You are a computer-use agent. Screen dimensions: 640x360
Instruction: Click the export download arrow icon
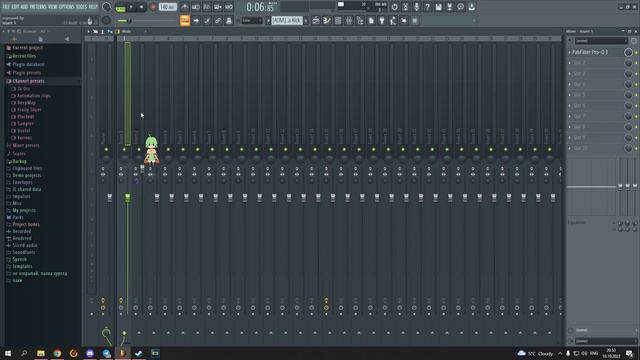pos(471,7)
